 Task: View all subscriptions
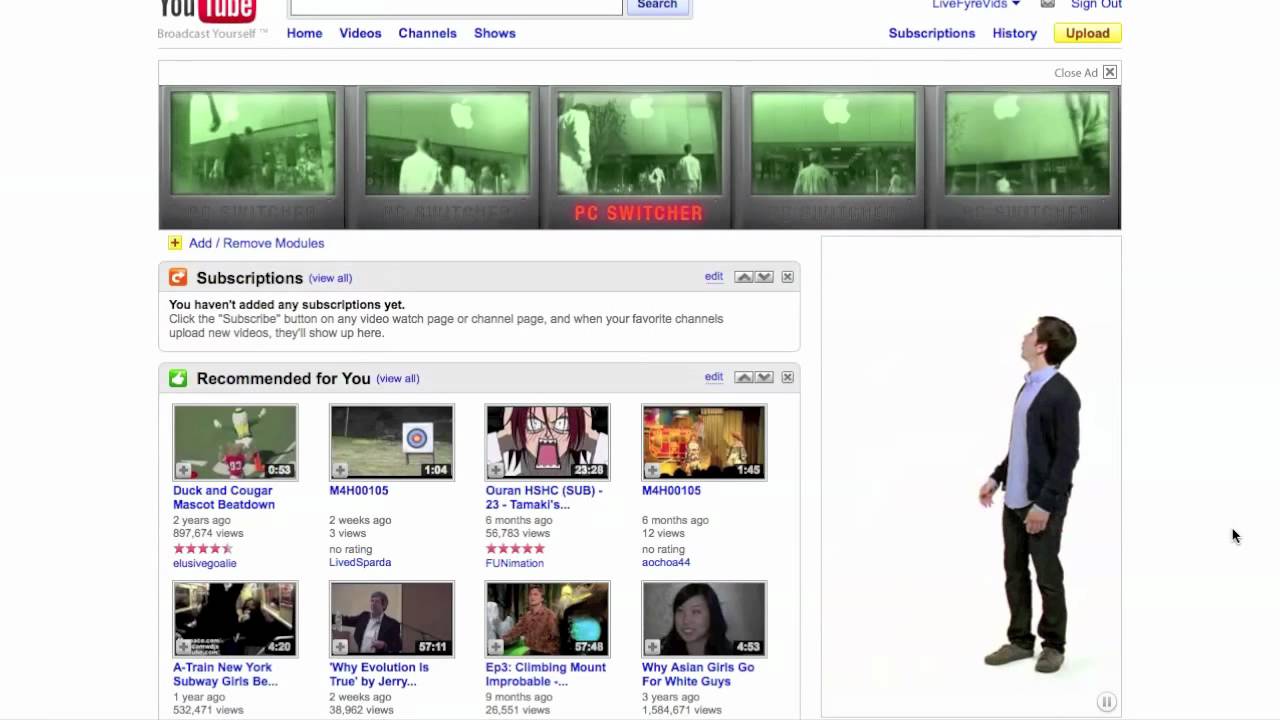(330, 278)
